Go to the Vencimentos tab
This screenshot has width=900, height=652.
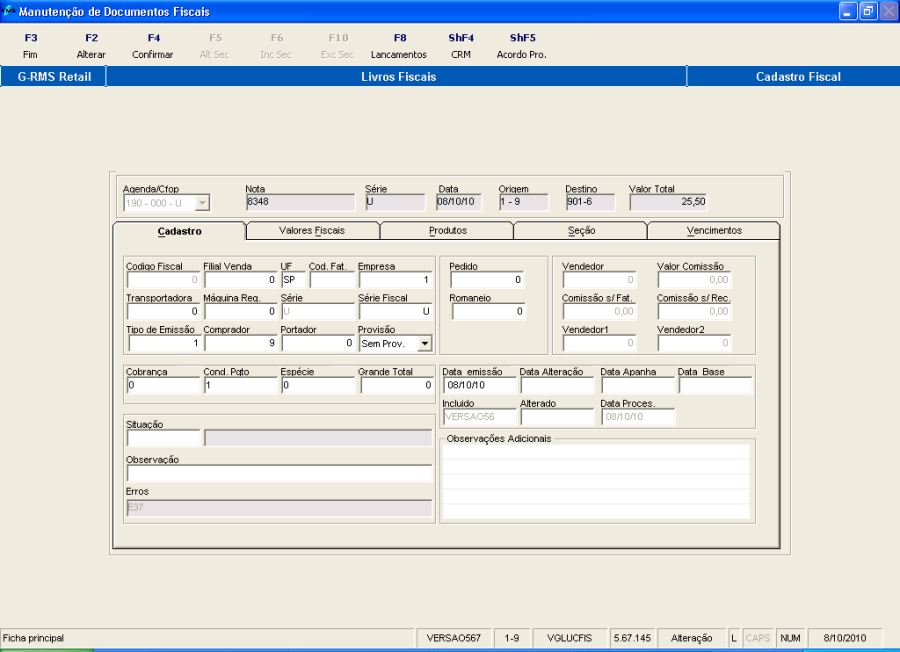tap(714, 231)
